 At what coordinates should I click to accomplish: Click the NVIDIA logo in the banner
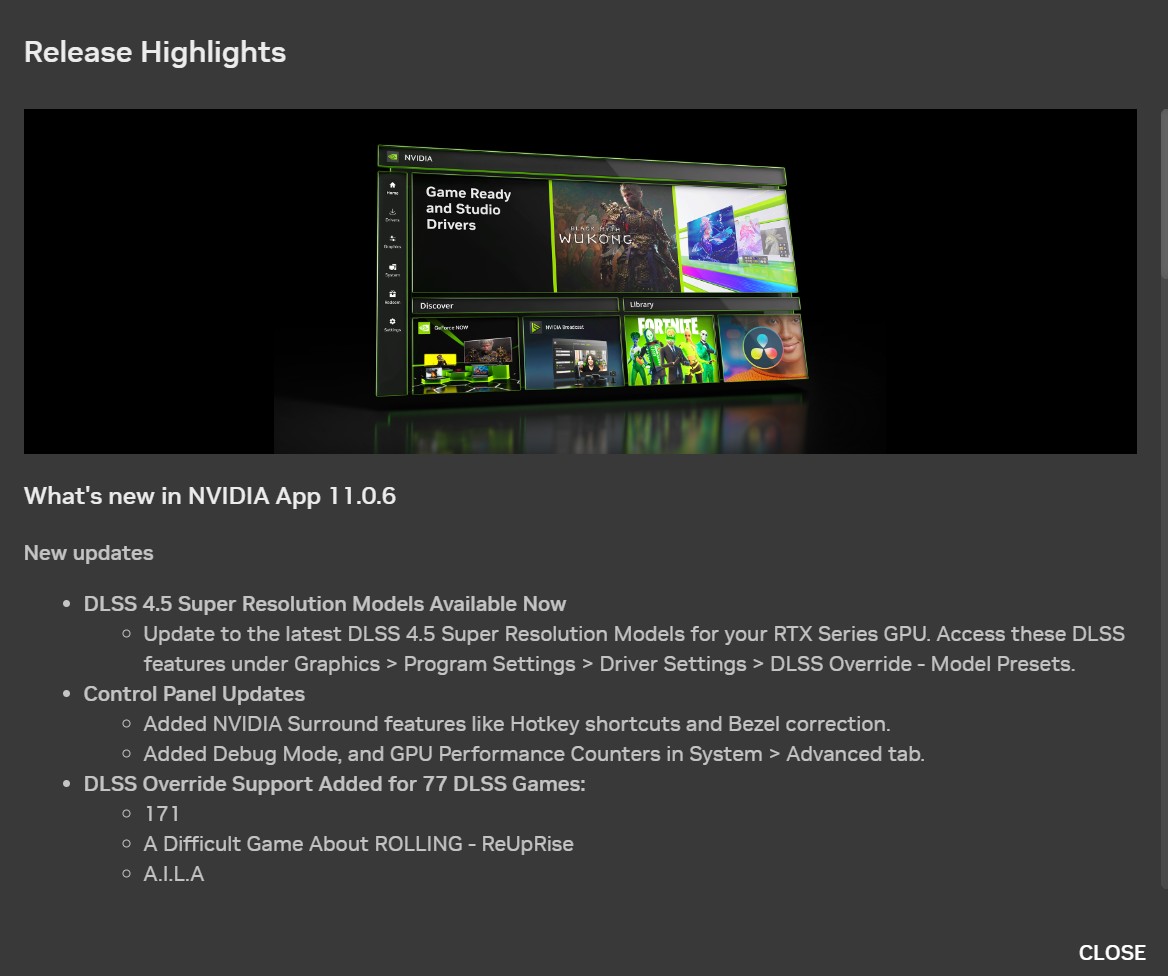(392, 157)
